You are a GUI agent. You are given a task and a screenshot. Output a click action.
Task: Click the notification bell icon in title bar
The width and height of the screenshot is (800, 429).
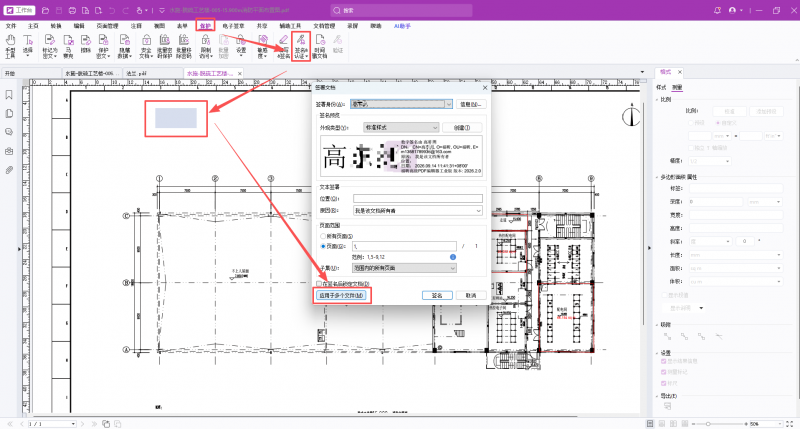tap(717, 10)
